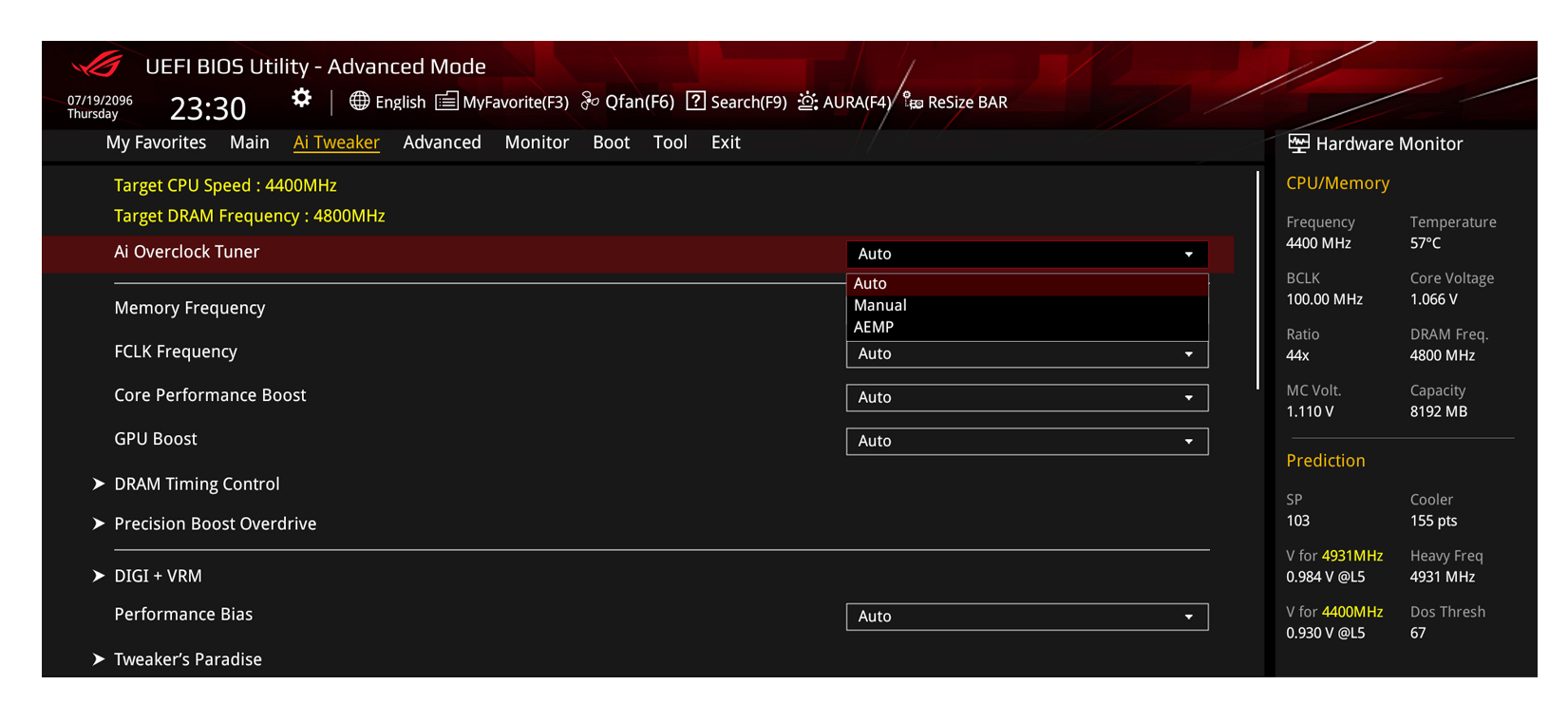
Task: Open Core Performance Boost dropdown
Action: (1026, 397)
